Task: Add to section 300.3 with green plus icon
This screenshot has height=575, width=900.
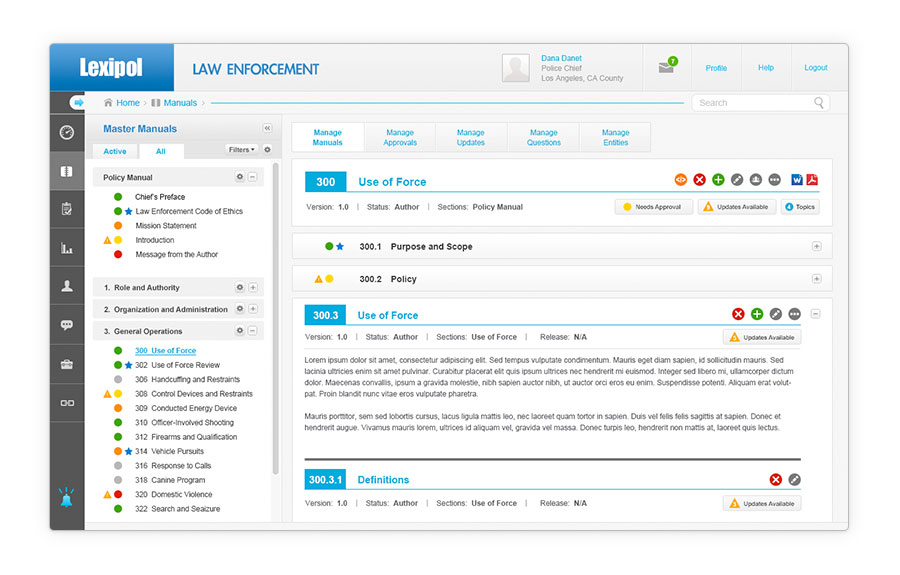Action: pyautogui.click(x=757, y=314)
